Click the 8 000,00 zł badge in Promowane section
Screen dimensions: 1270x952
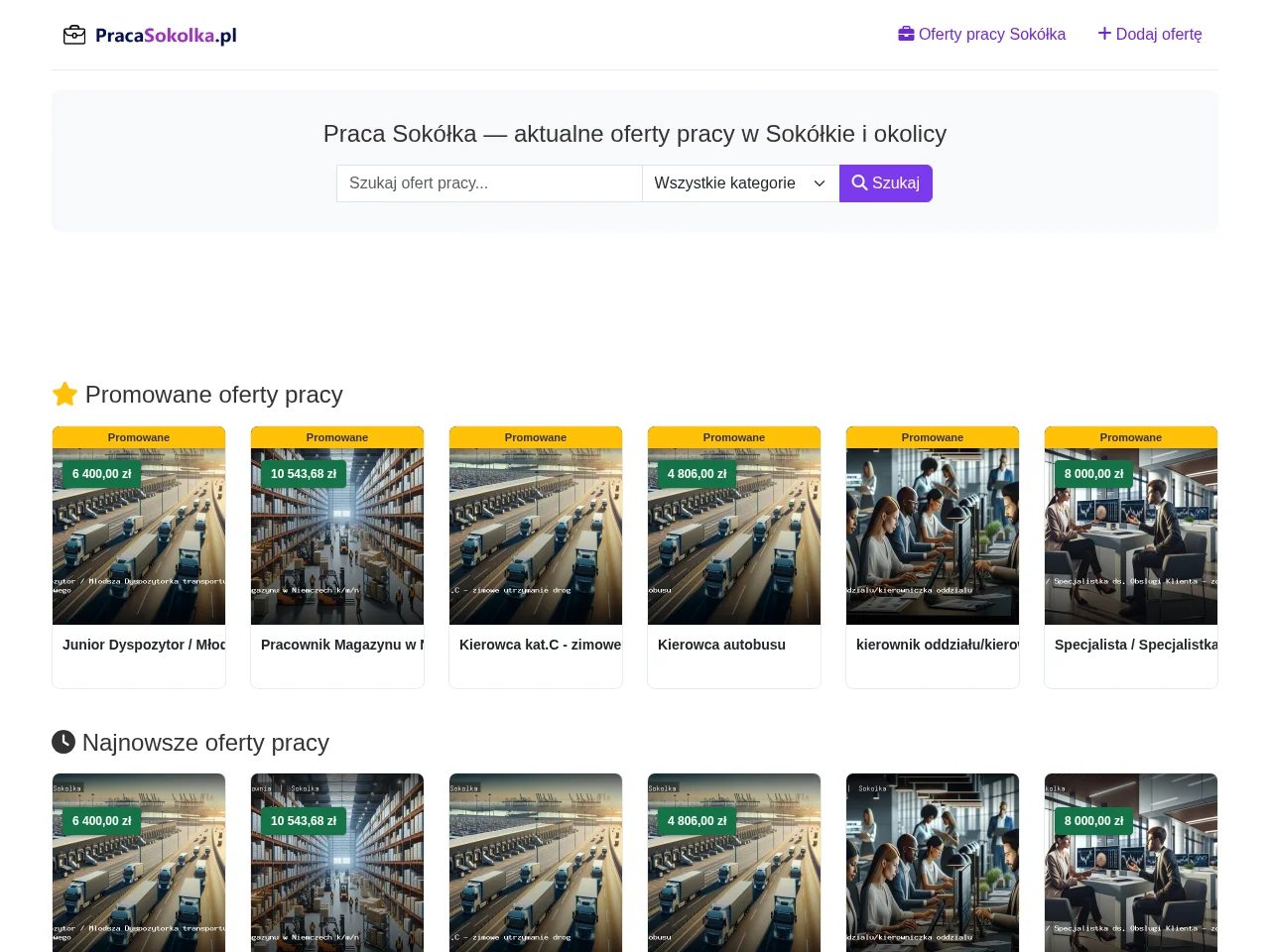tap(1094, 474)
